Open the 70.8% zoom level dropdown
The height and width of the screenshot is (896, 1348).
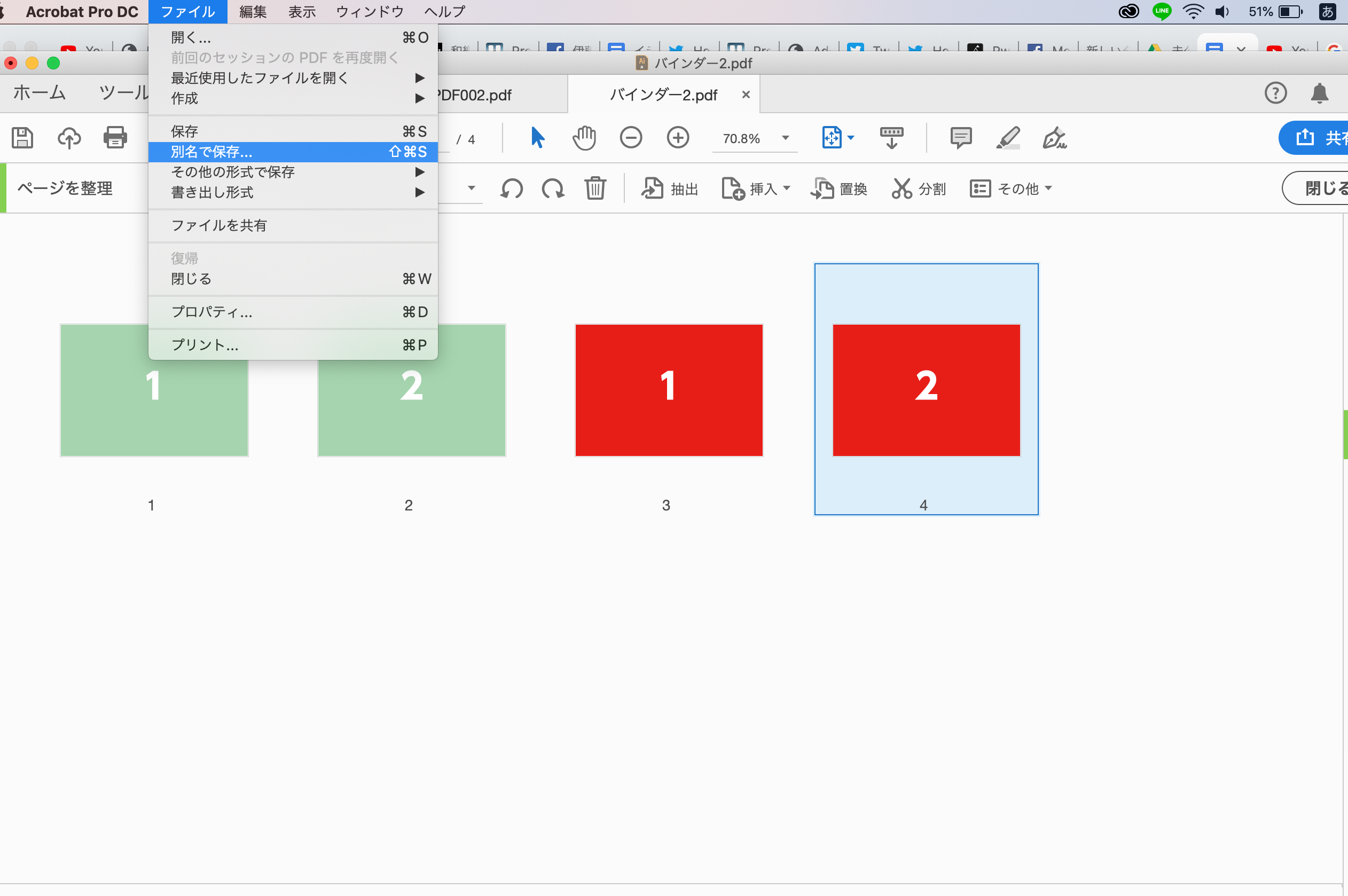(785, 138)
